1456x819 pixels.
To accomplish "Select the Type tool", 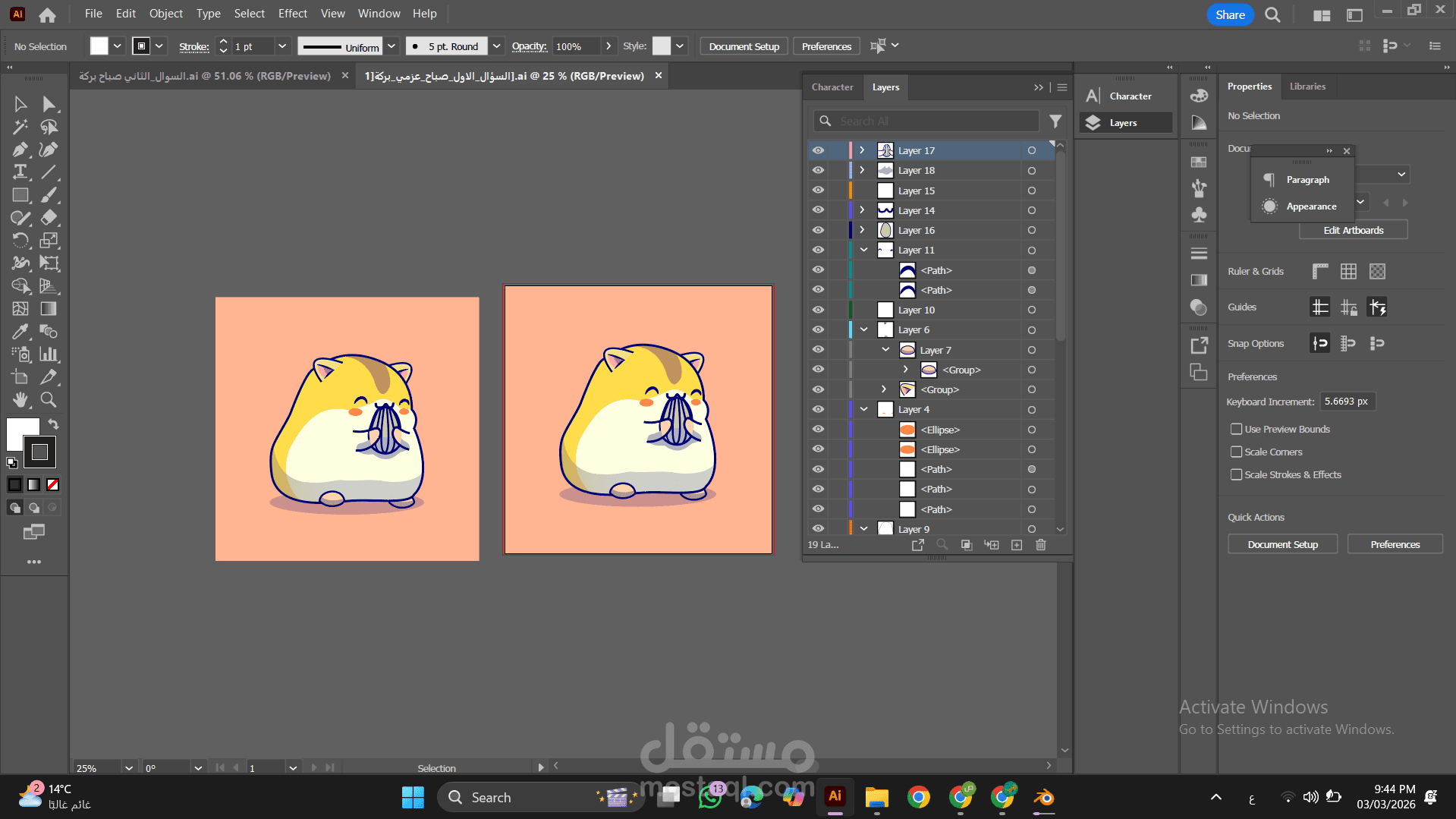I will pyautogui.click(x=20, y=172).
